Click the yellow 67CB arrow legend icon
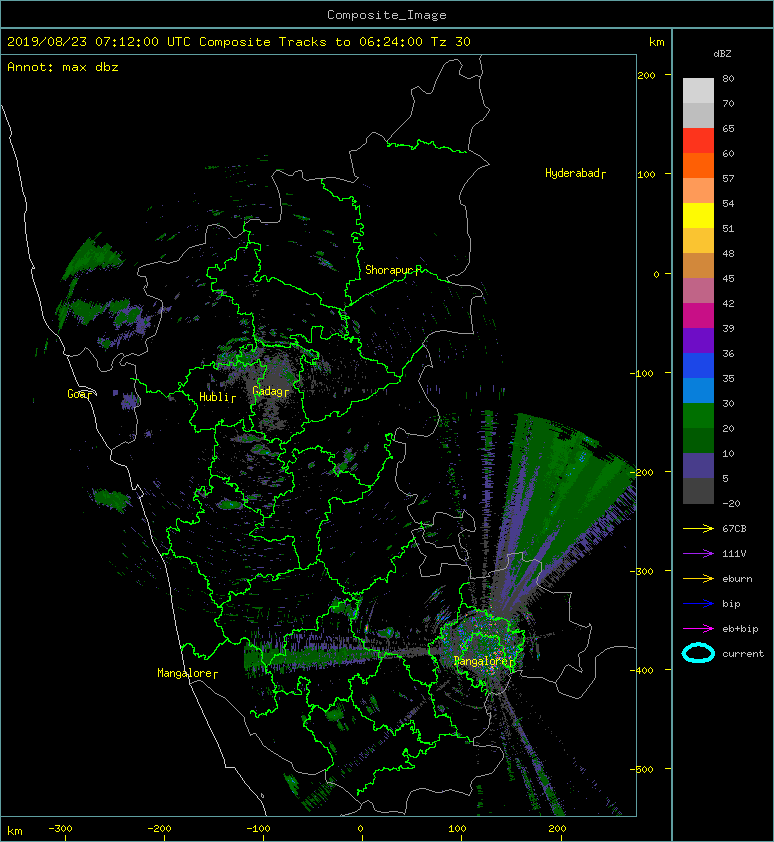774x842 pixels. tap(698, 529)
